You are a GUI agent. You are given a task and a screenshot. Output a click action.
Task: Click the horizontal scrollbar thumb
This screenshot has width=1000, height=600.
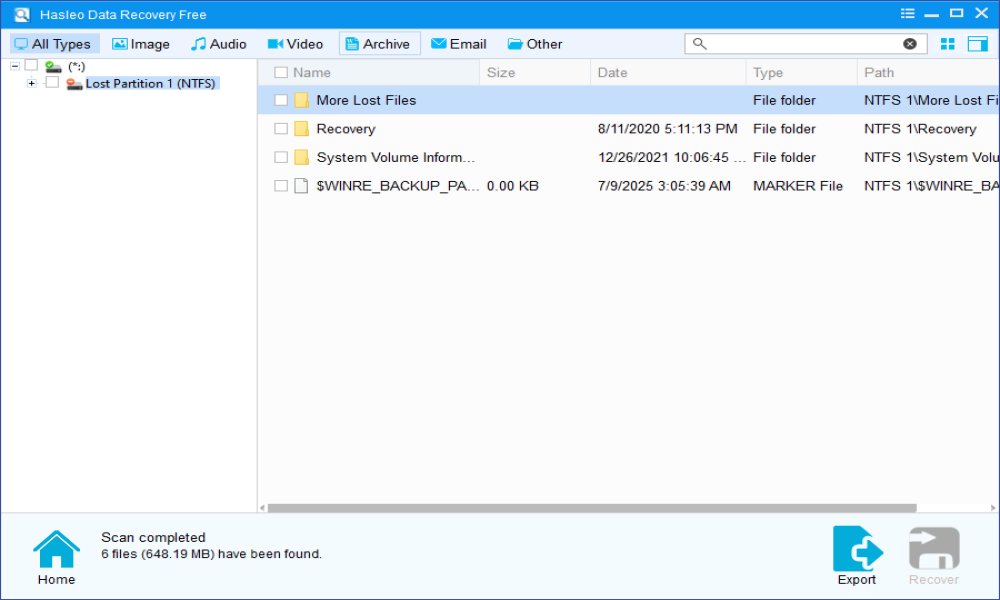click(x=592, y=508)
